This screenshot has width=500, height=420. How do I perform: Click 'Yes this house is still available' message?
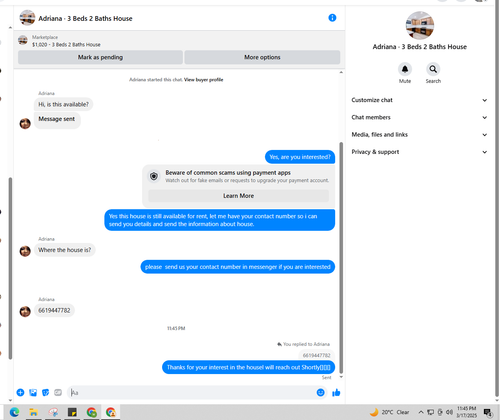click(x=220, y=220)
